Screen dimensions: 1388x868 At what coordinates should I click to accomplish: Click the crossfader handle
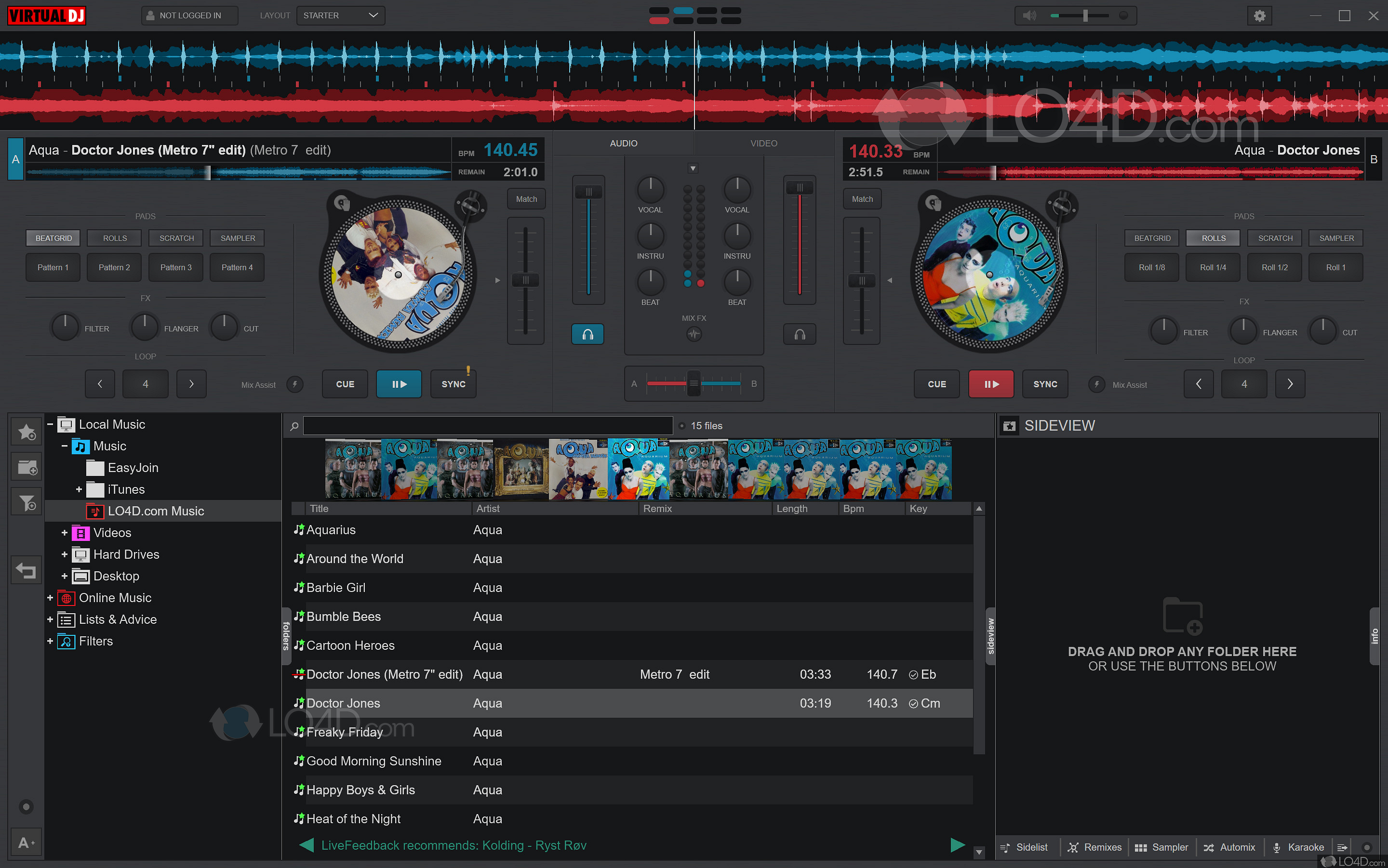(x=693, y=384)
